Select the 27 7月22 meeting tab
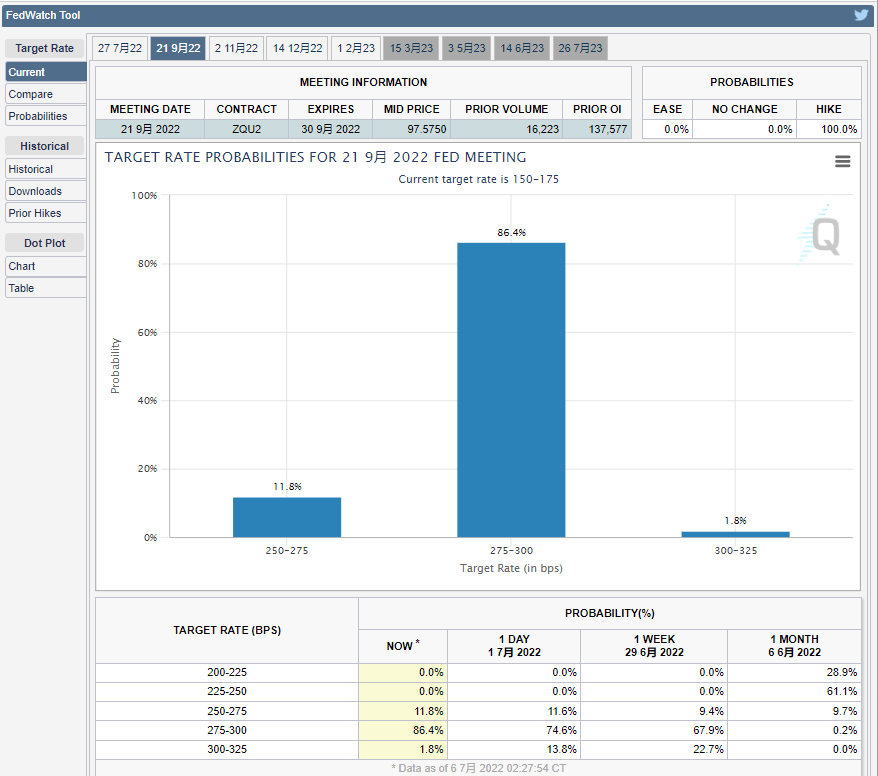Image resolution: width=878 pixels, height=776 pixels. coord(120,48)
